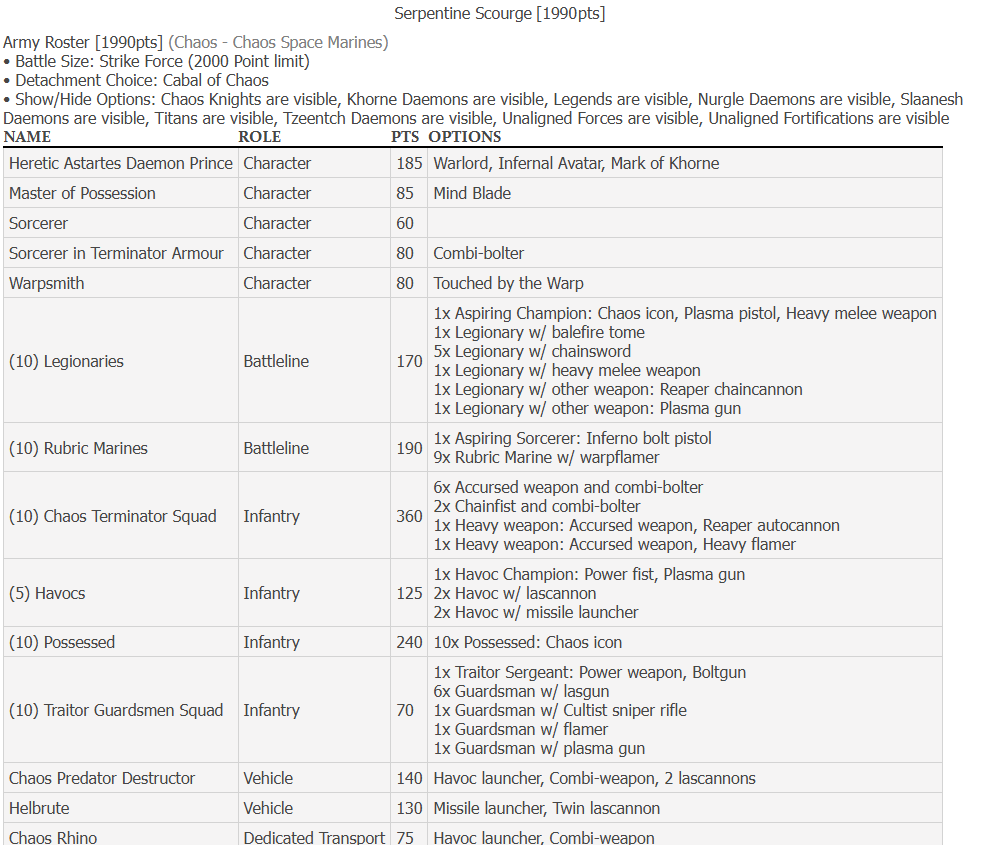Click '(Chaos - Chaos Space Marines)' faction text
This screenshot has height=845, width=1001.
[x=278, y=42]
